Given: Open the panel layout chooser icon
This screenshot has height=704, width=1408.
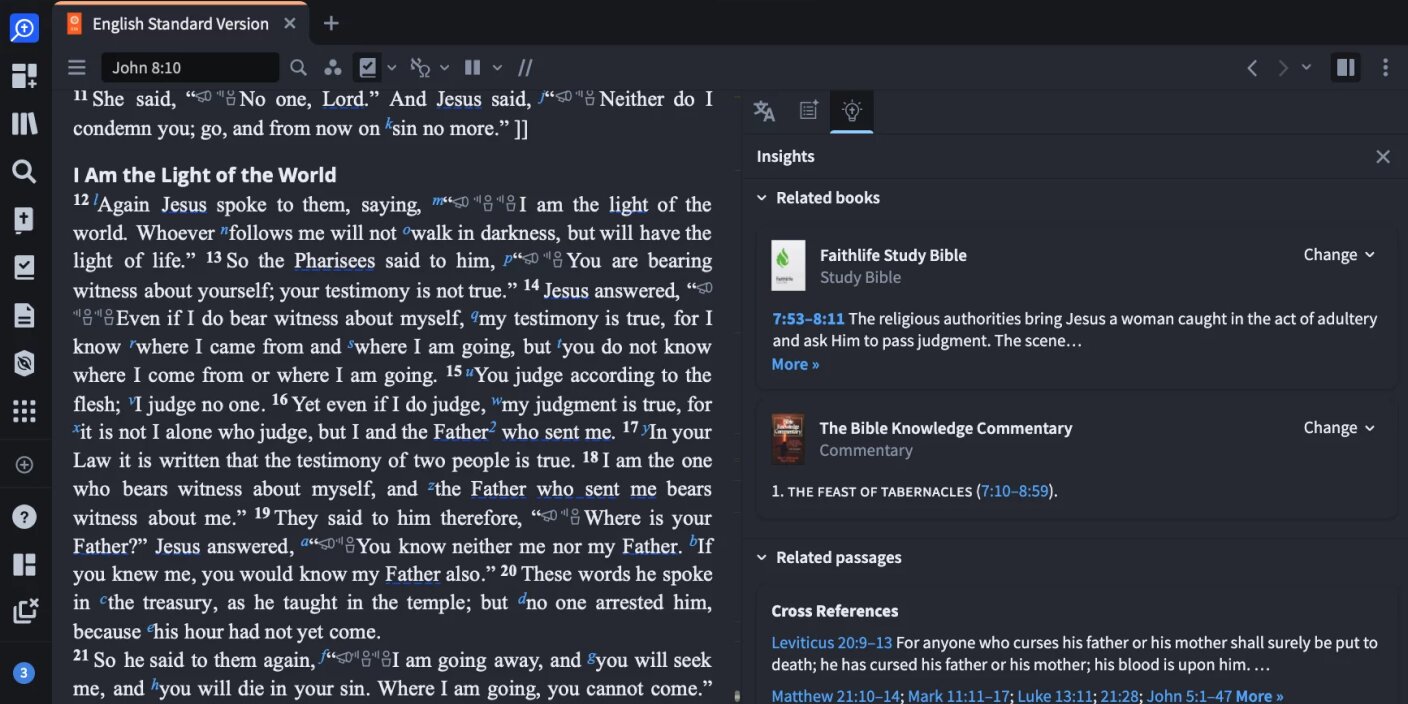Looking at the screenshot, I should [24, 565].
